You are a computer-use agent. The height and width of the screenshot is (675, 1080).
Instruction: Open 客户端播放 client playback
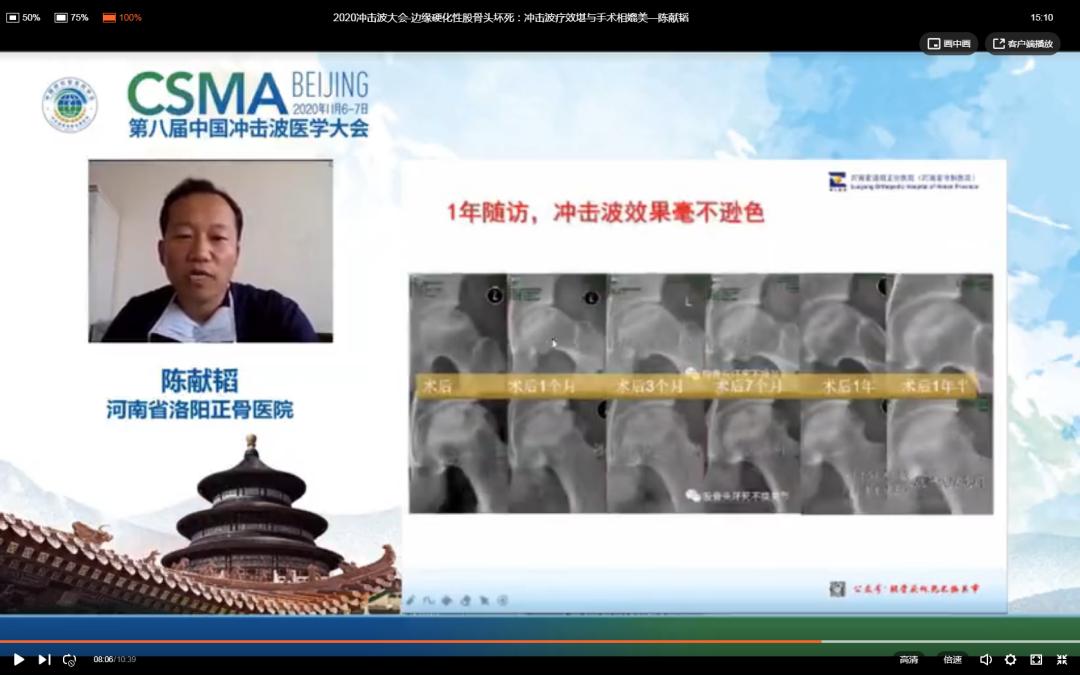coord(1021,43)
